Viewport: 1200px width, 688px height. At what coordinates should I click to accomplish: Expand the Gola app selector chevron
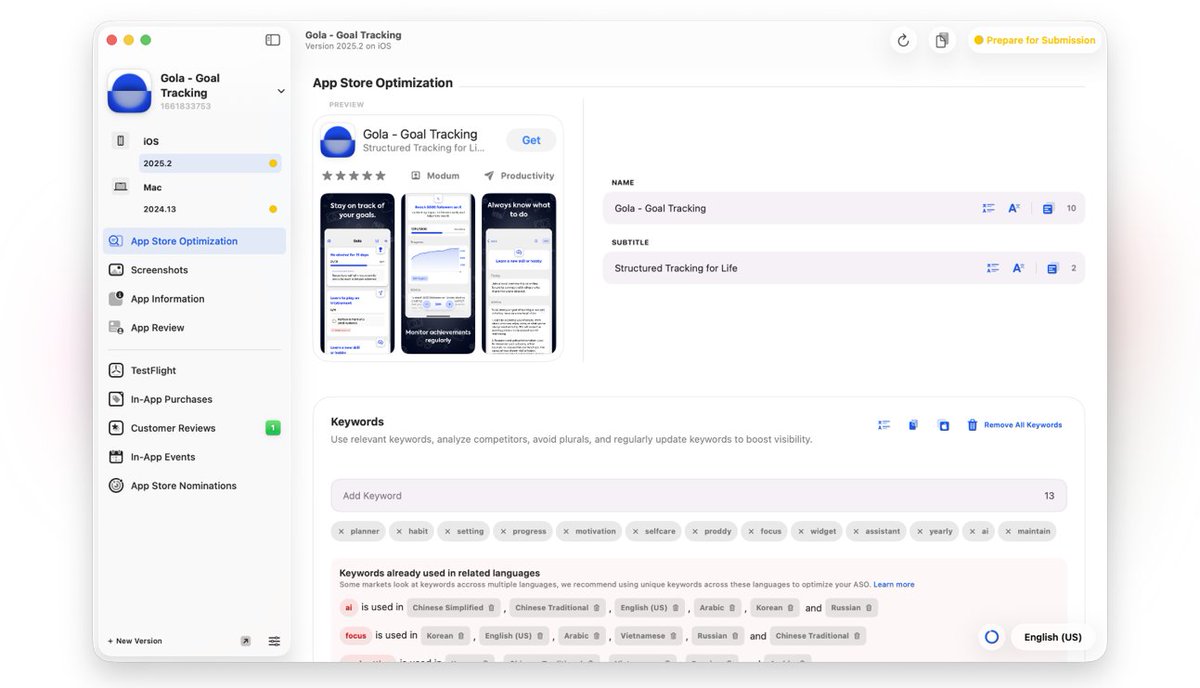click(x=280, y=92)
